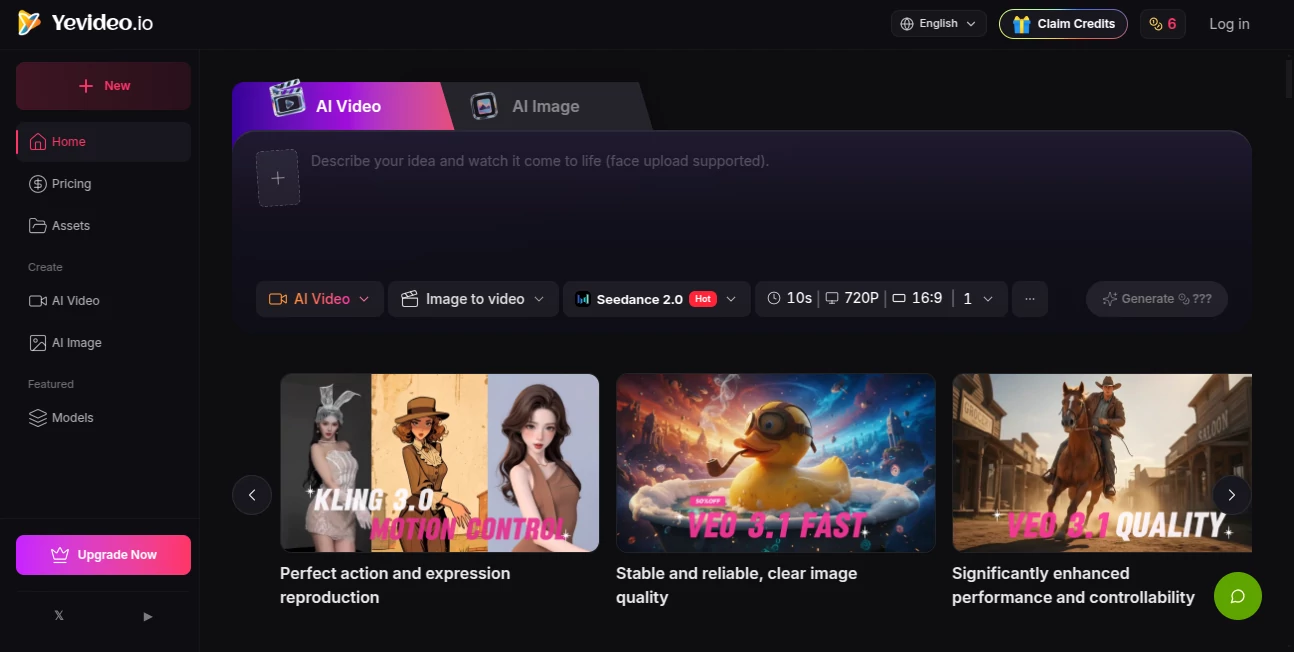Click the Models stack icon

[38, 418]
